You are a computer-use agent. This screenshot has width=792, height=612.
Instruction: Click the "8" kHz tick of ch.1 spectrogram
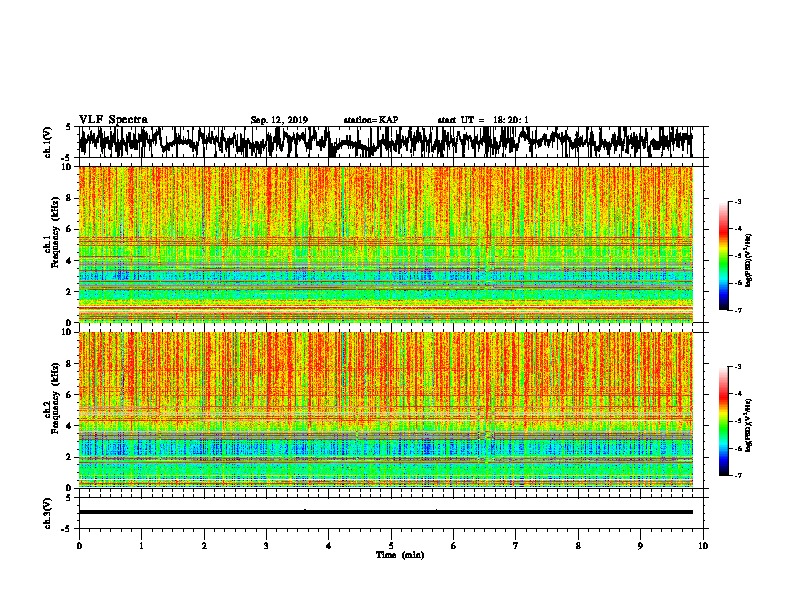(70, 198)
